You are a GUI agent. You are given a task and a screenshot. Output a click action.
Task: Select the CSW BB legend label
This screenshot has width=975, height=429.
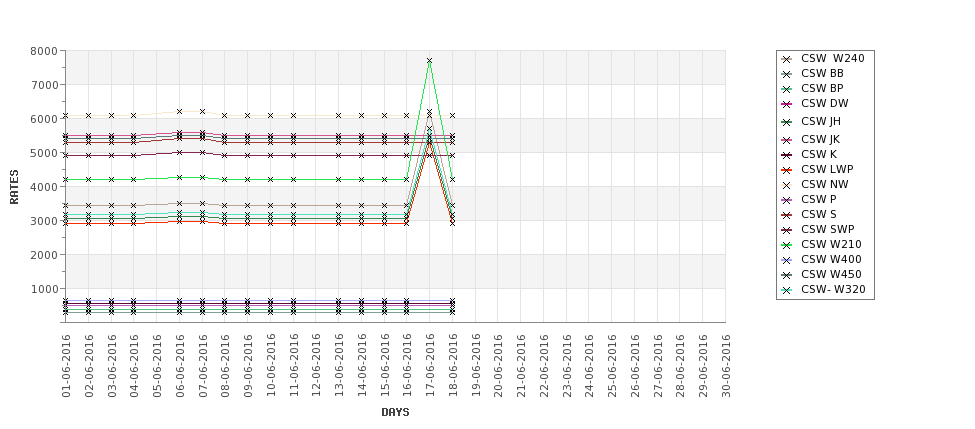822,73
